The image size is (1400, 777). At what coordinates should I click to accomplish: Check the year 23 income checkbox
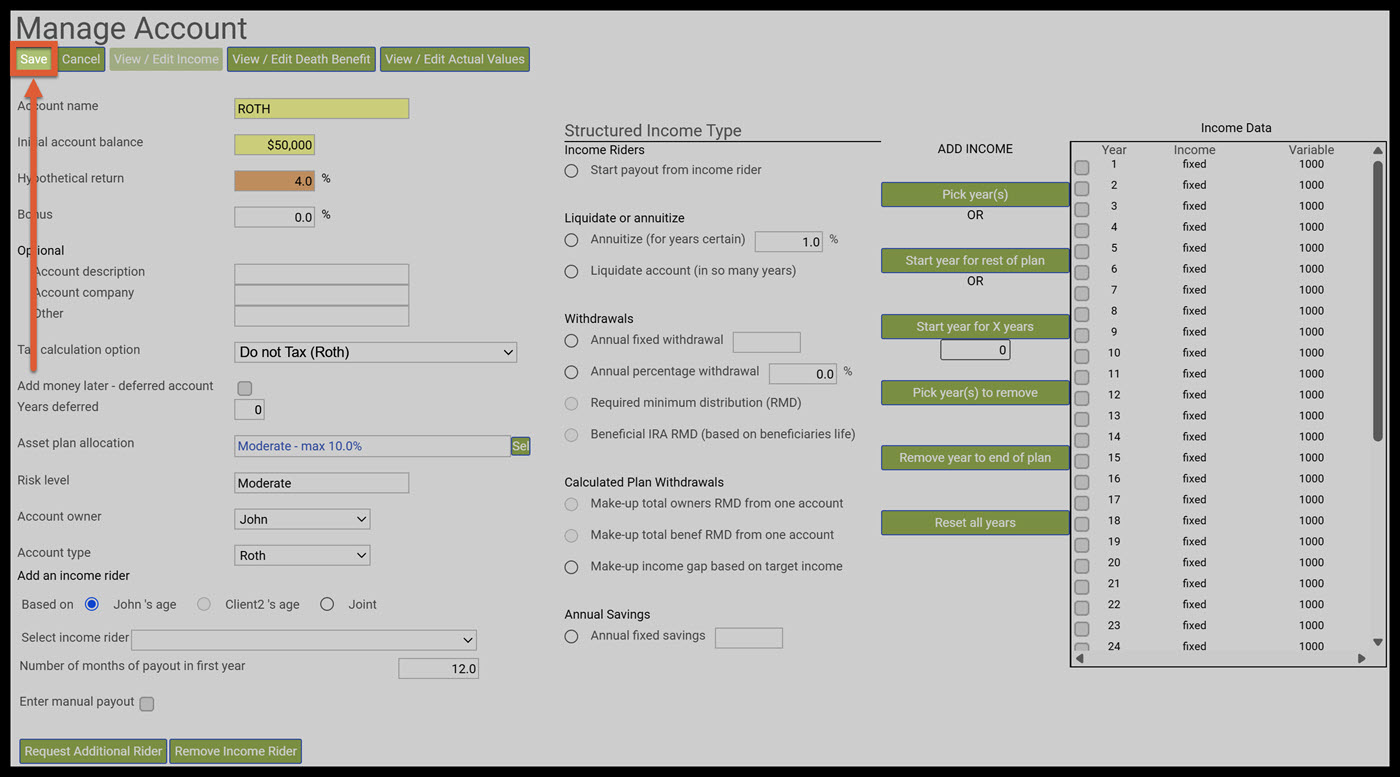(x=1082, y=629)
